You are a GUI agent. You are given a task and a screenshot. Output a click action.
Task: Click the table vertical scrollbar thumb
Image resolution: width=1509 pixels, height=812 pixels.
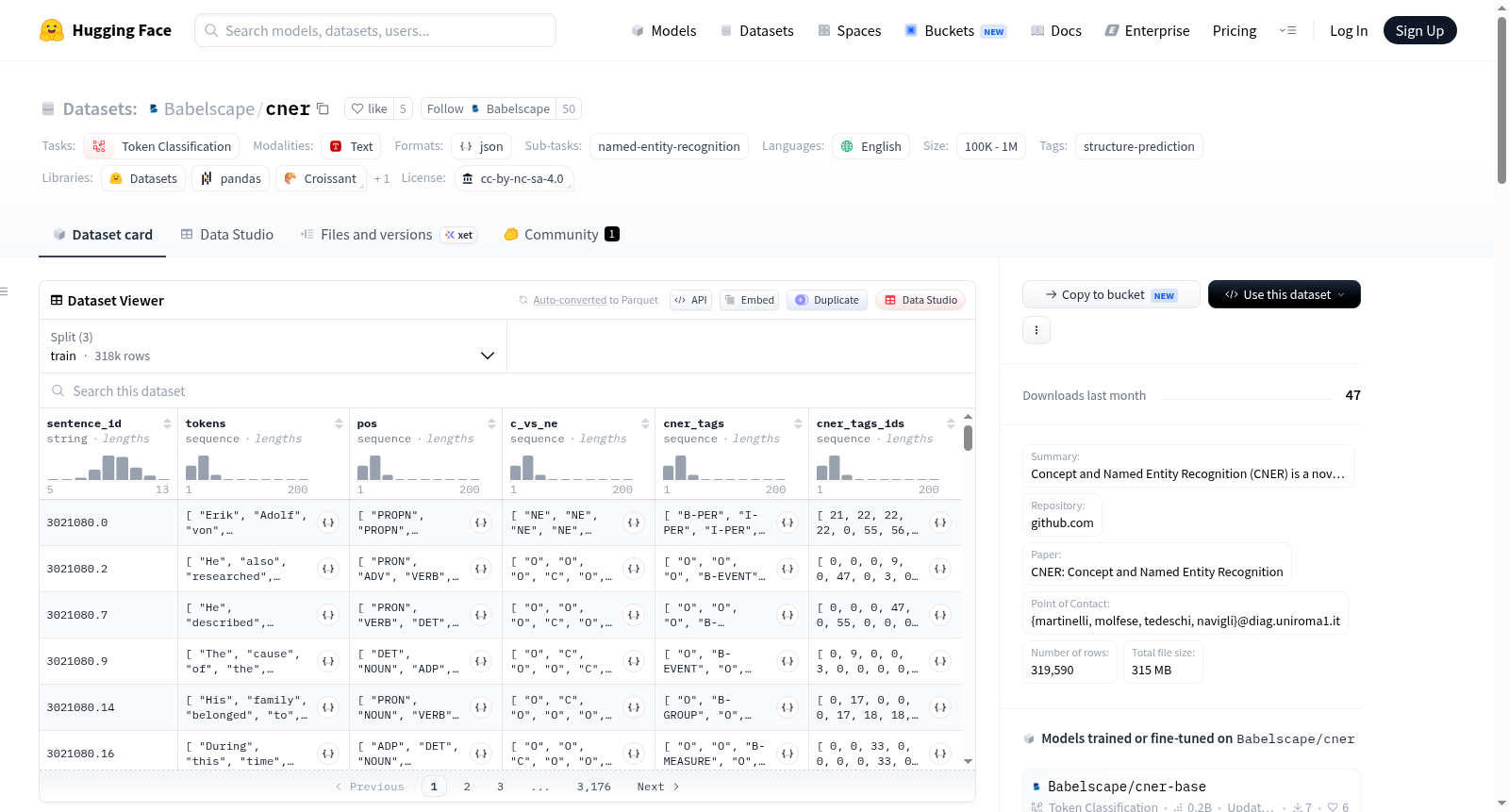click(968, 438)
